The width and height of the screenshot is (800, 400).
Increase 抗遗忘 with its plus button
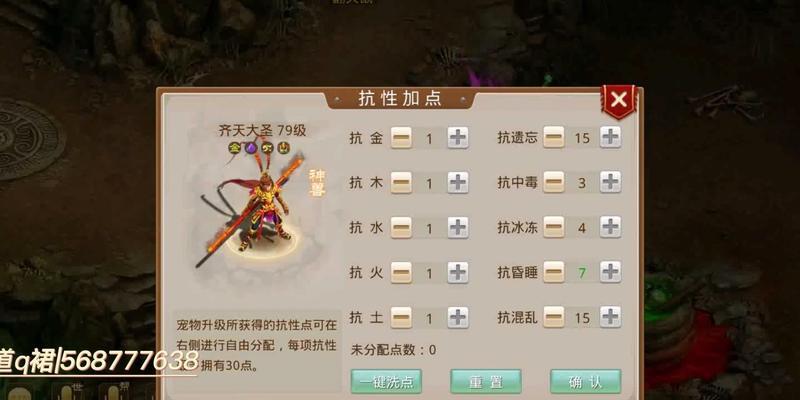point(610,137)
